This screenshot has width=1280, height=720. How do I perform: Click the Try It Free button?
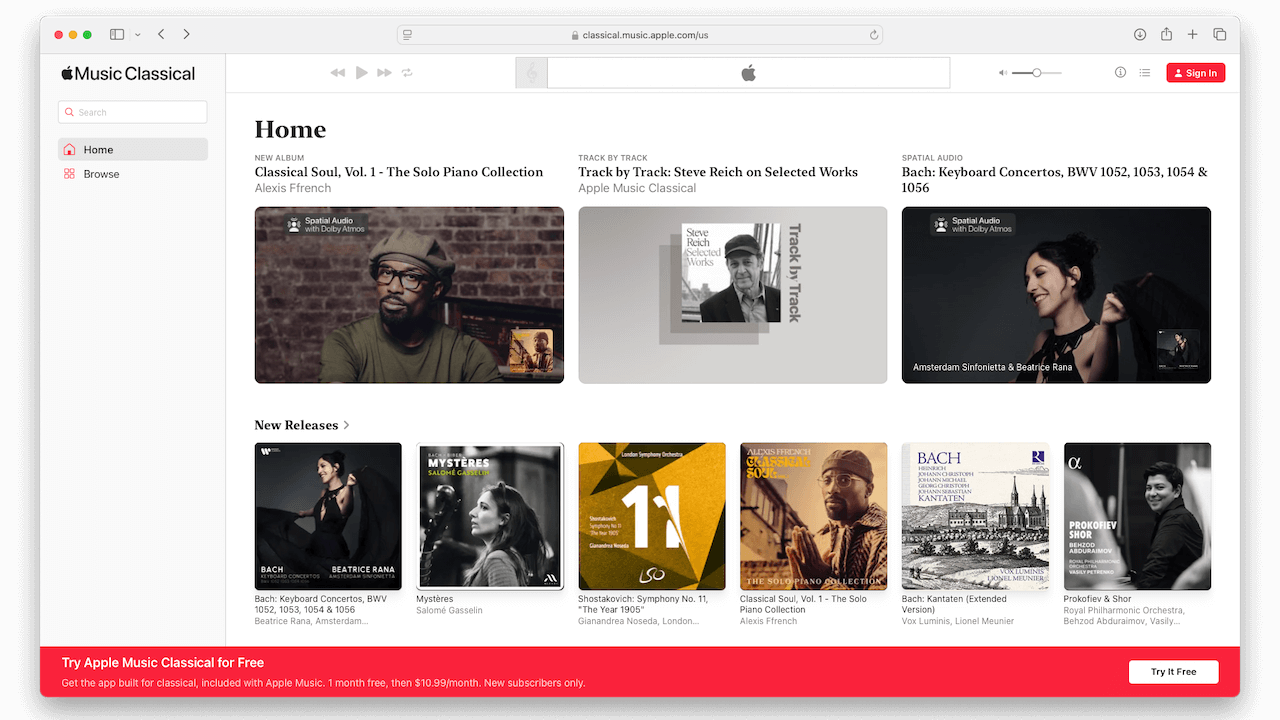pos(1173,672)
